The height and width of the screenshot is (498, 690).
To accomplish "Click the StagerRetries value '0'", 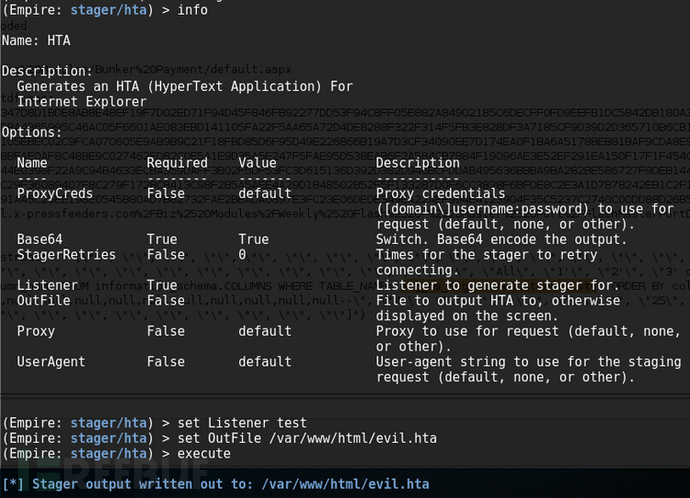I will (x=242, y=254).
